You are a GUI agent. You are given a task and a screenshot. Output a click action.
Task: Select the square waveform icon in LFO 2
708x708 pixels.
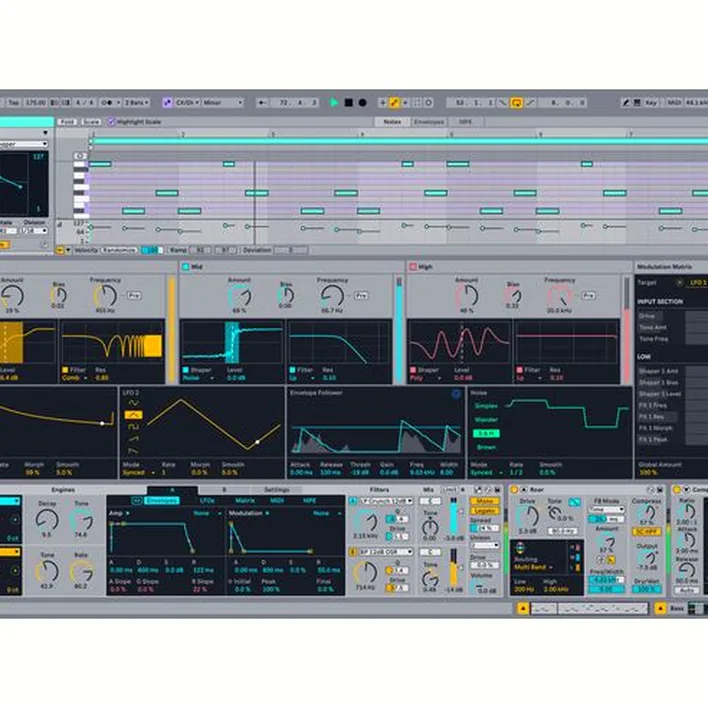tap(133, 427)
